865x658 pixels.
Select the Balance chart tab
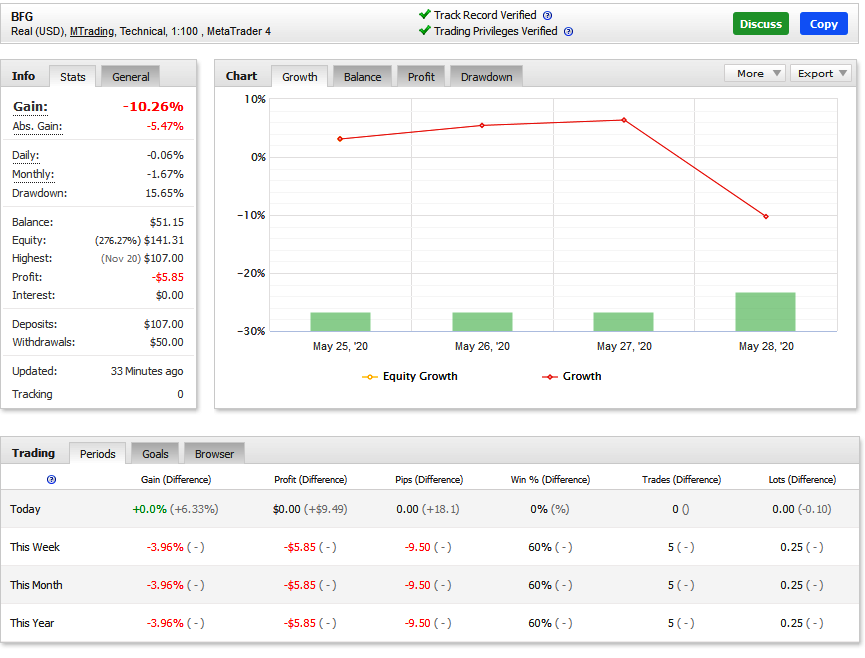[362, 77]
